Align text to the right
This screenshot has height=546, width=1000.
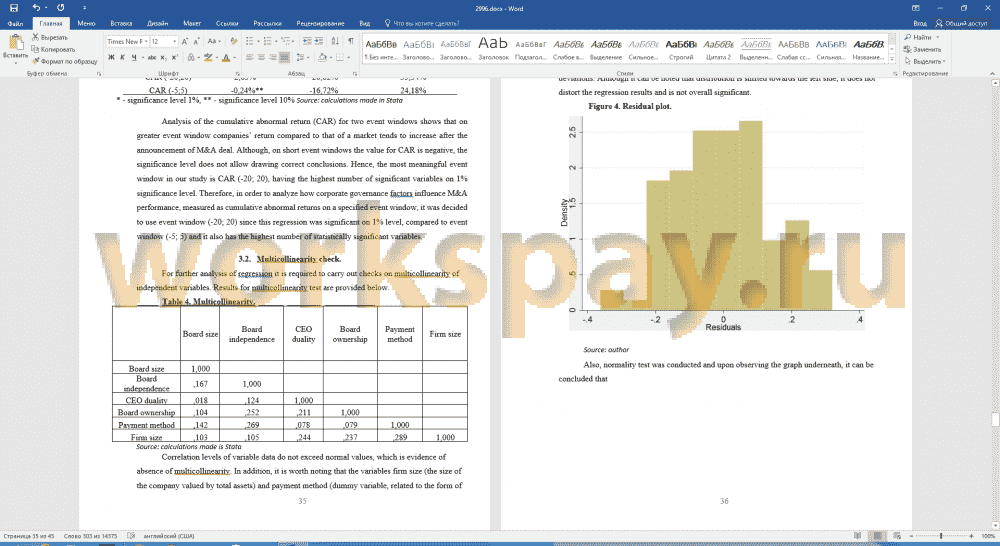coord(273,57)
